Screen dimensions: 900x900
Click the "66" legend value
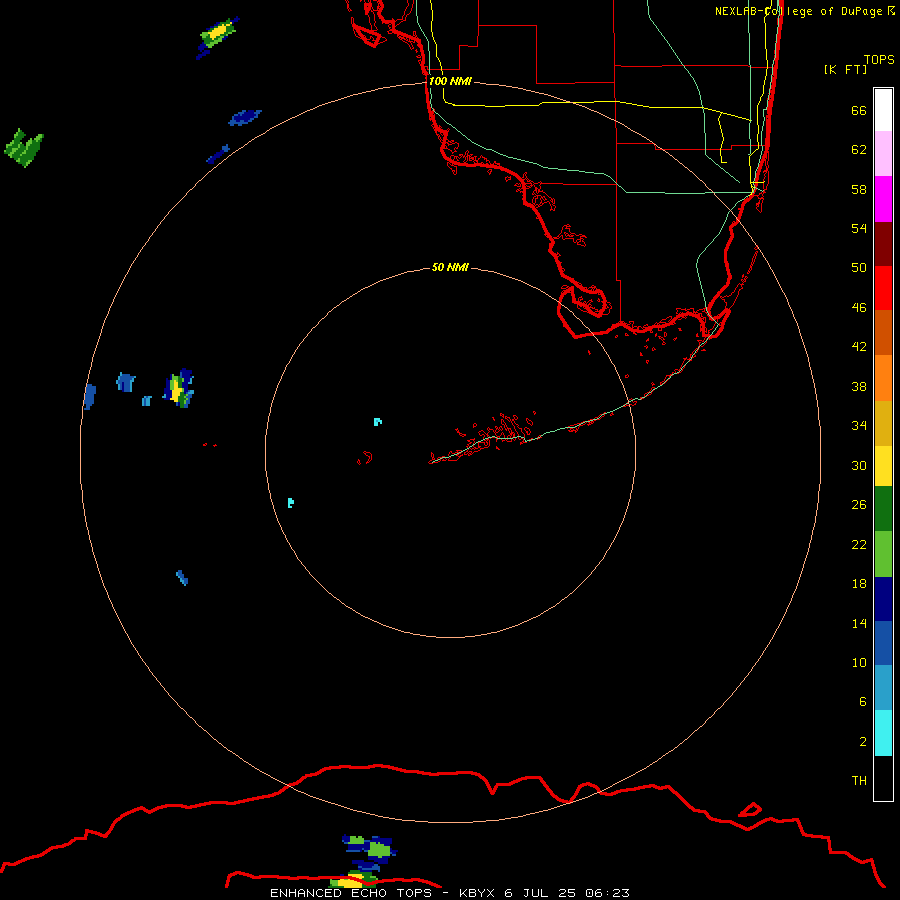859,110
